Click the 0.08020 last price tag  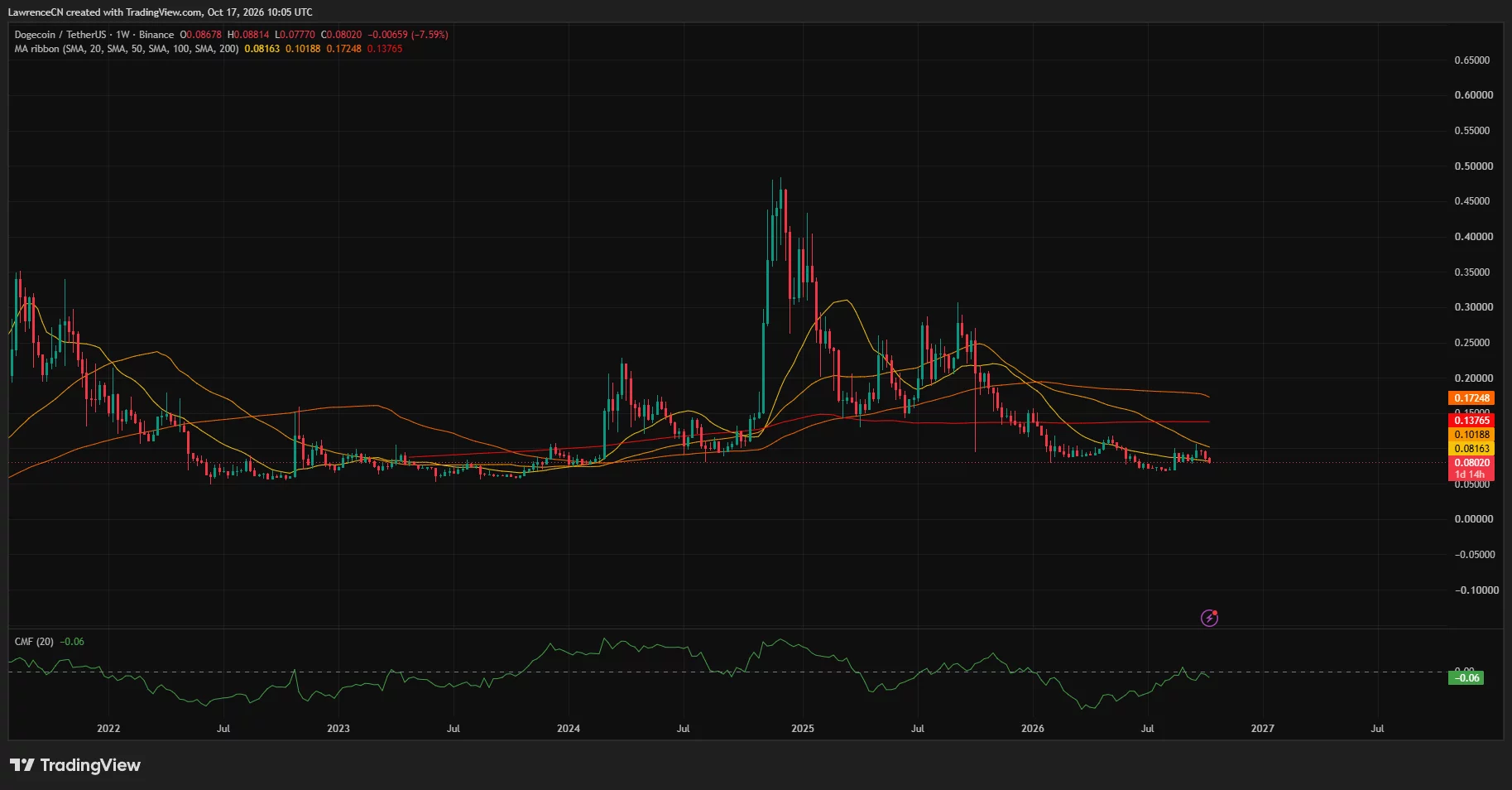point(1472,463)
